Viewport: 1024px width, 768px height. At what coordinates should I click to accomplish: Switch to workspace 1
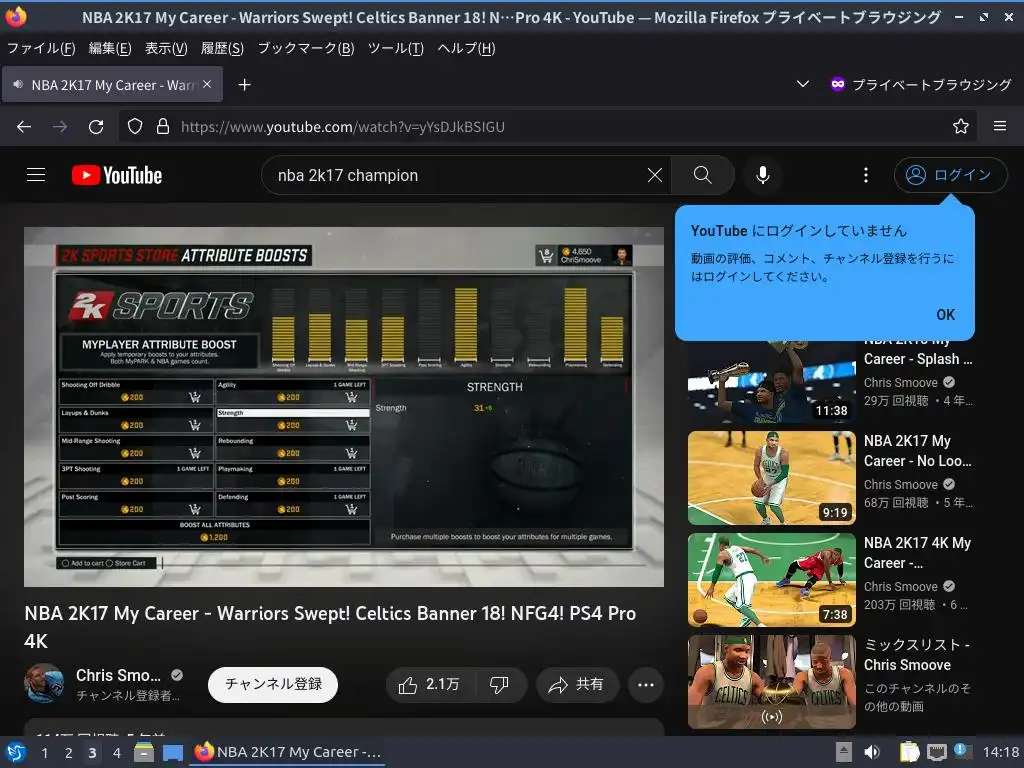tap(44, 753)
